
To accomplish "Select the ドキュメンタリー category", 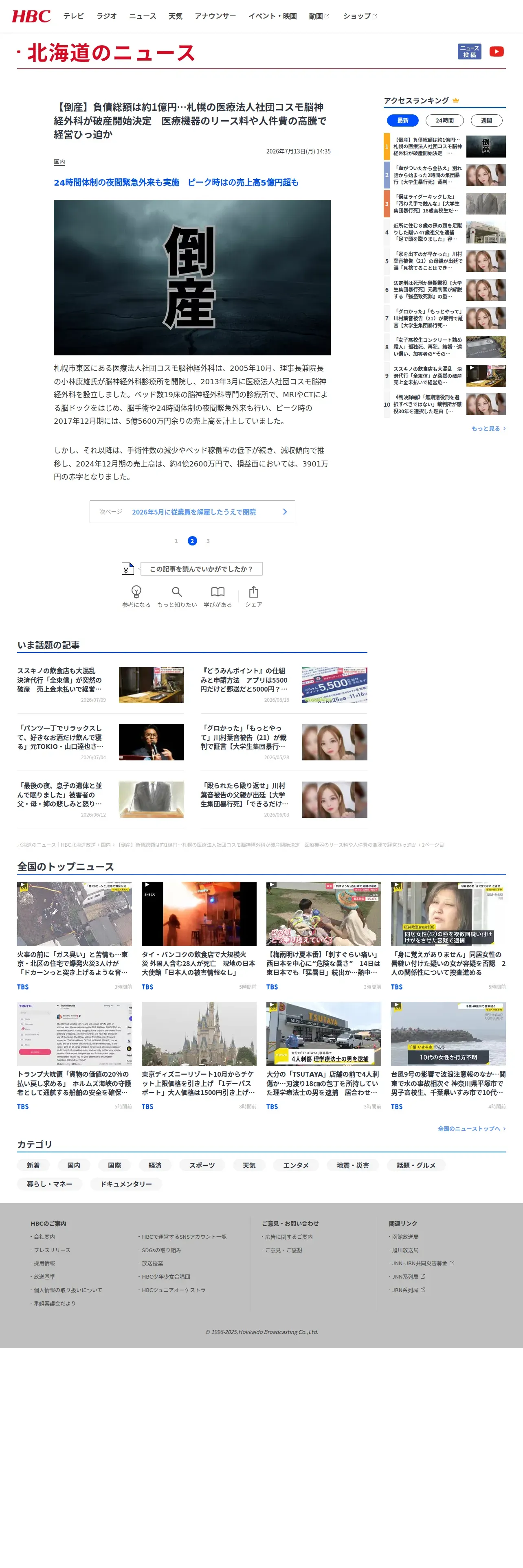I will tap(126, 1184).
